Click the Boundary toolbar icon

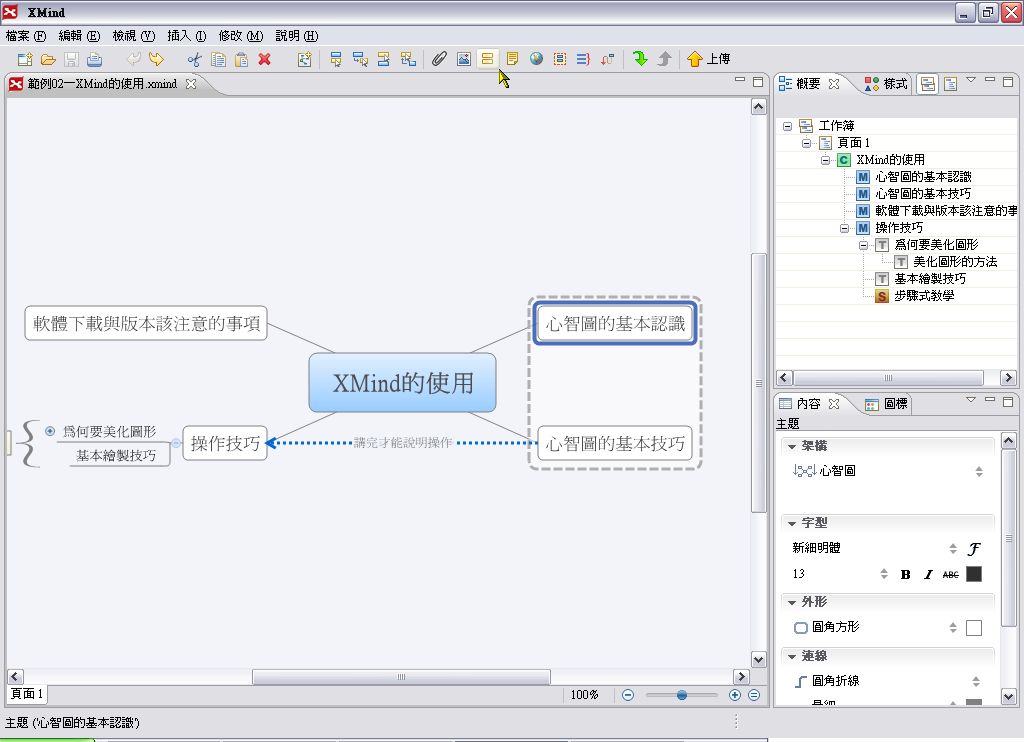point(560,59)
